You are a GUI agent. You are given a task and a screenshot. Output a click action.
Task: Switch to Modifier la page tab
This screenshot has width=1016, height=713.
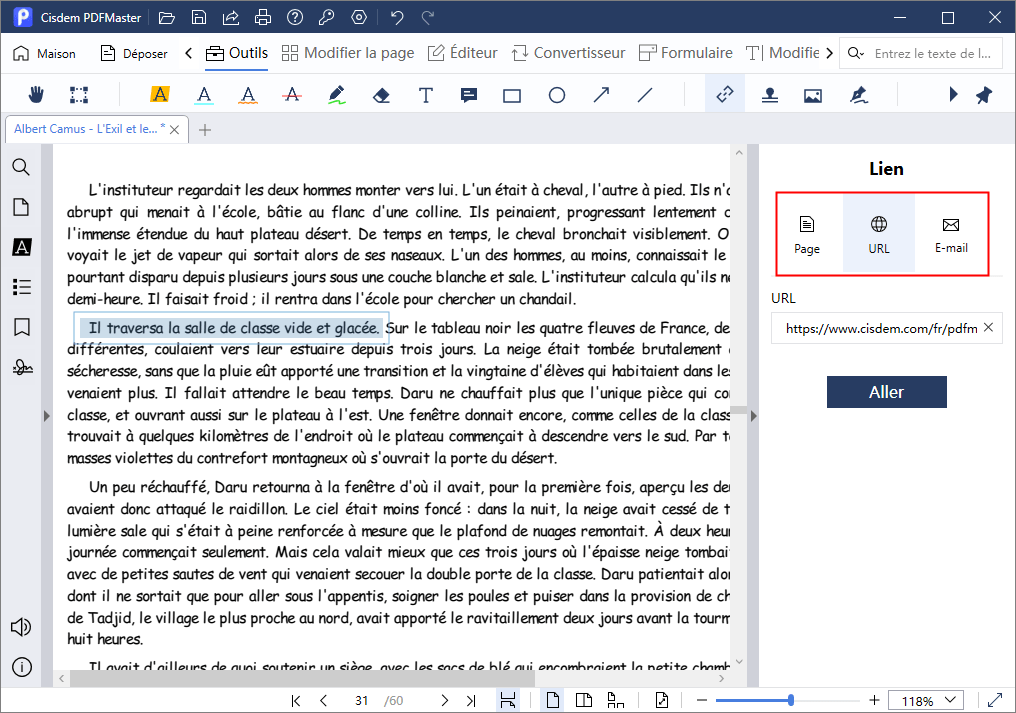click(x=348, y=53)
